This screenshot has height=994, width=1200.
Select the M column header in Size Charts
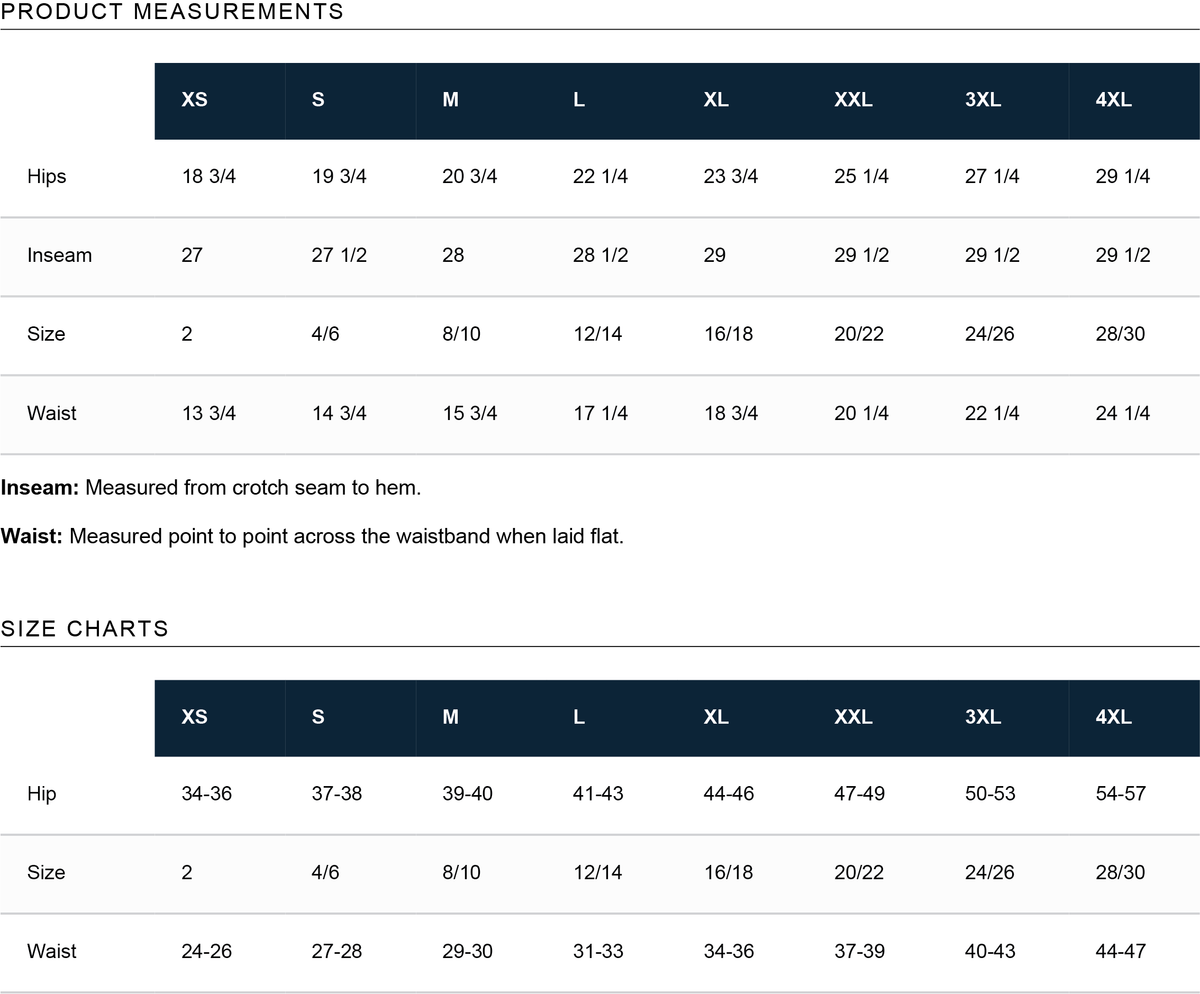(451, 717)
